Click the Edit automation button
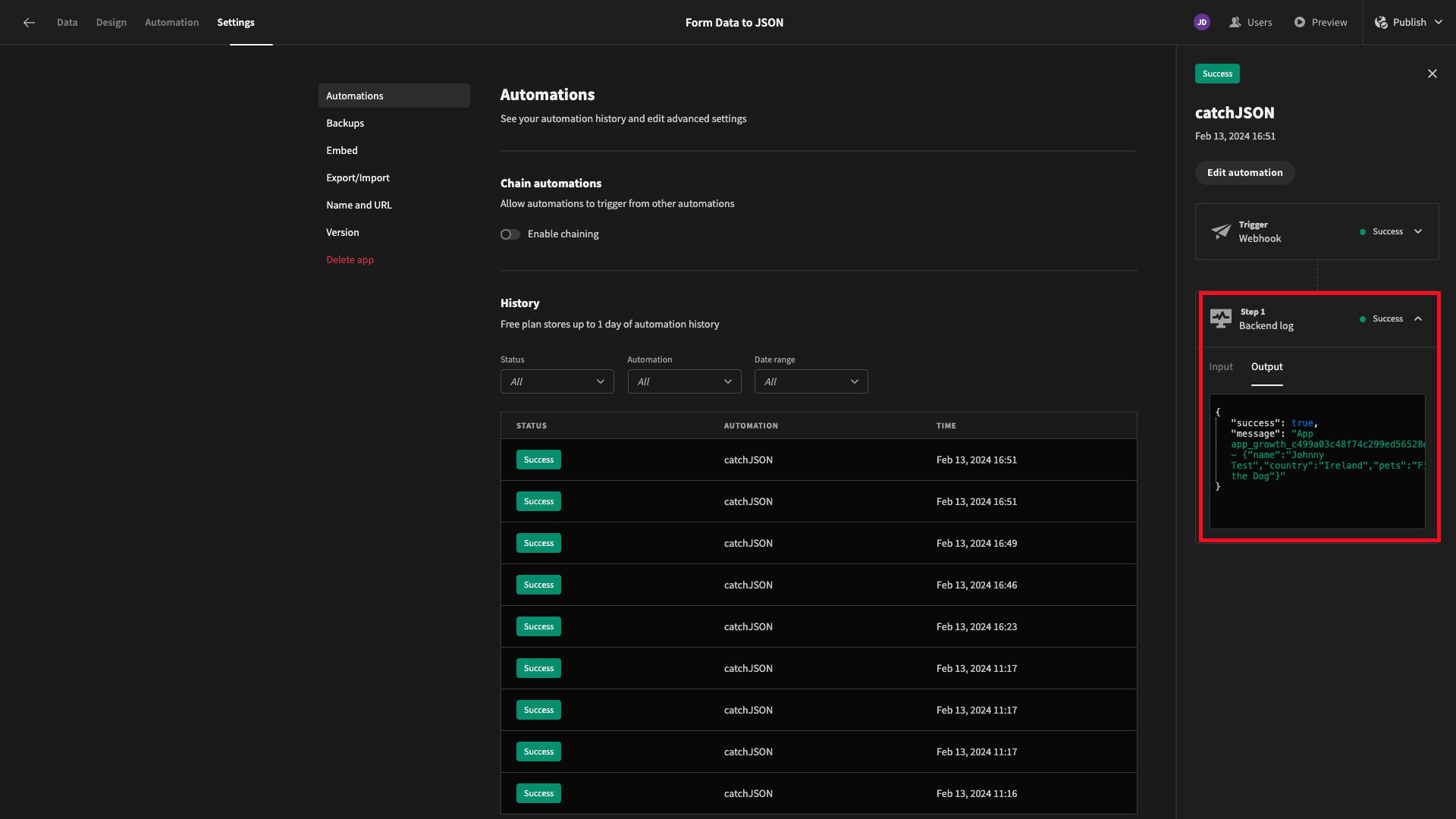 [x=1245, y=172]
